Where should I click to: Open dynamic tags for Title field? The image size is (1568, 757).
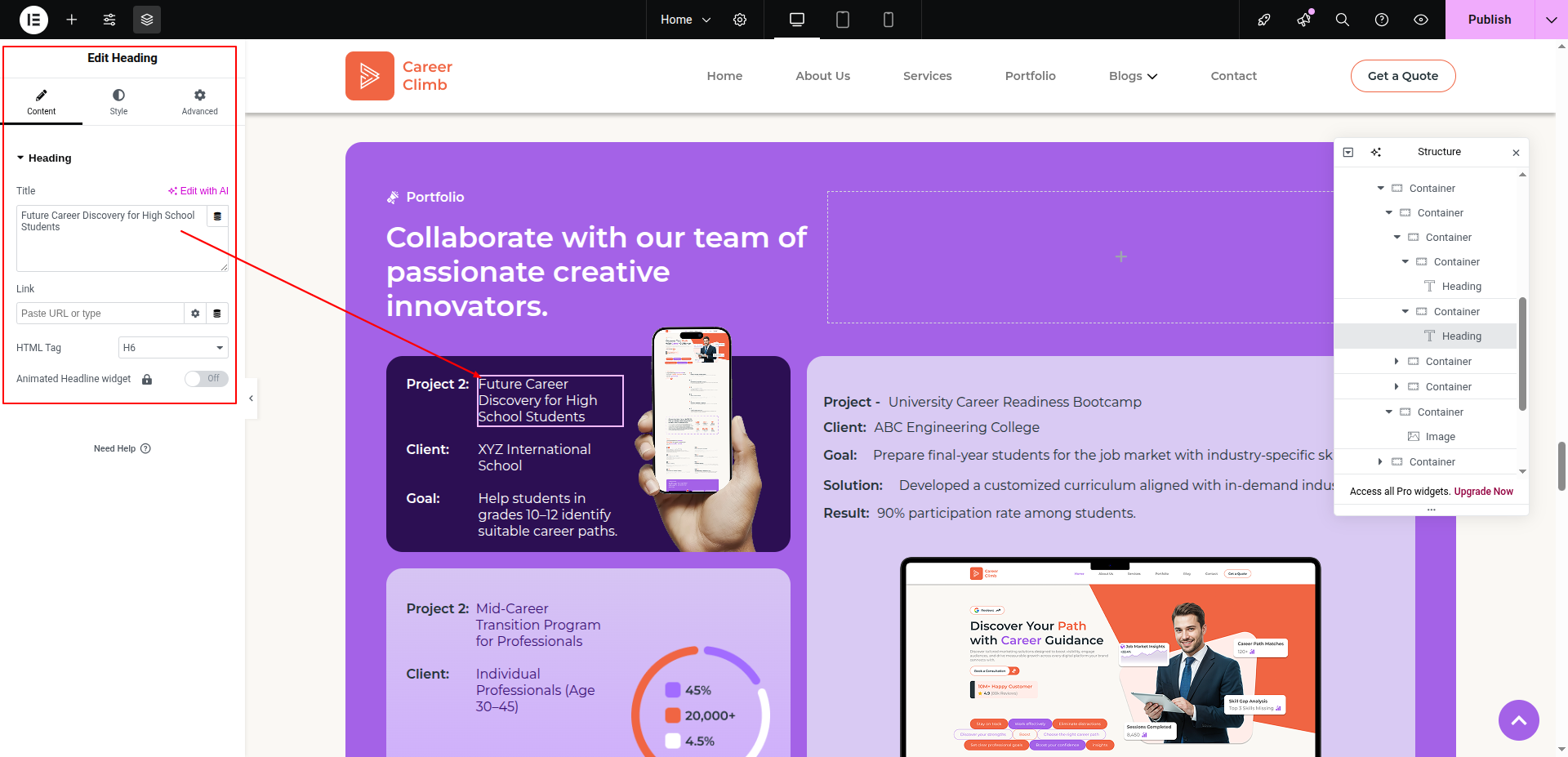pos(217,216)
